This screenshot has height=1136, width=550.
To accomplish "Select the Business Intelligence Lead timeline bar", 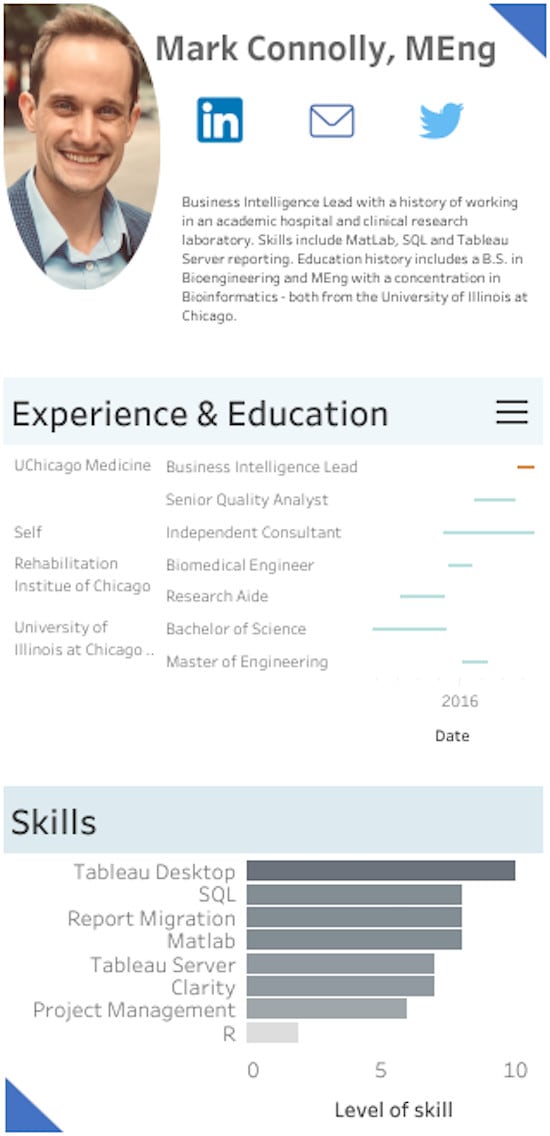I will [x=526, y=467].
